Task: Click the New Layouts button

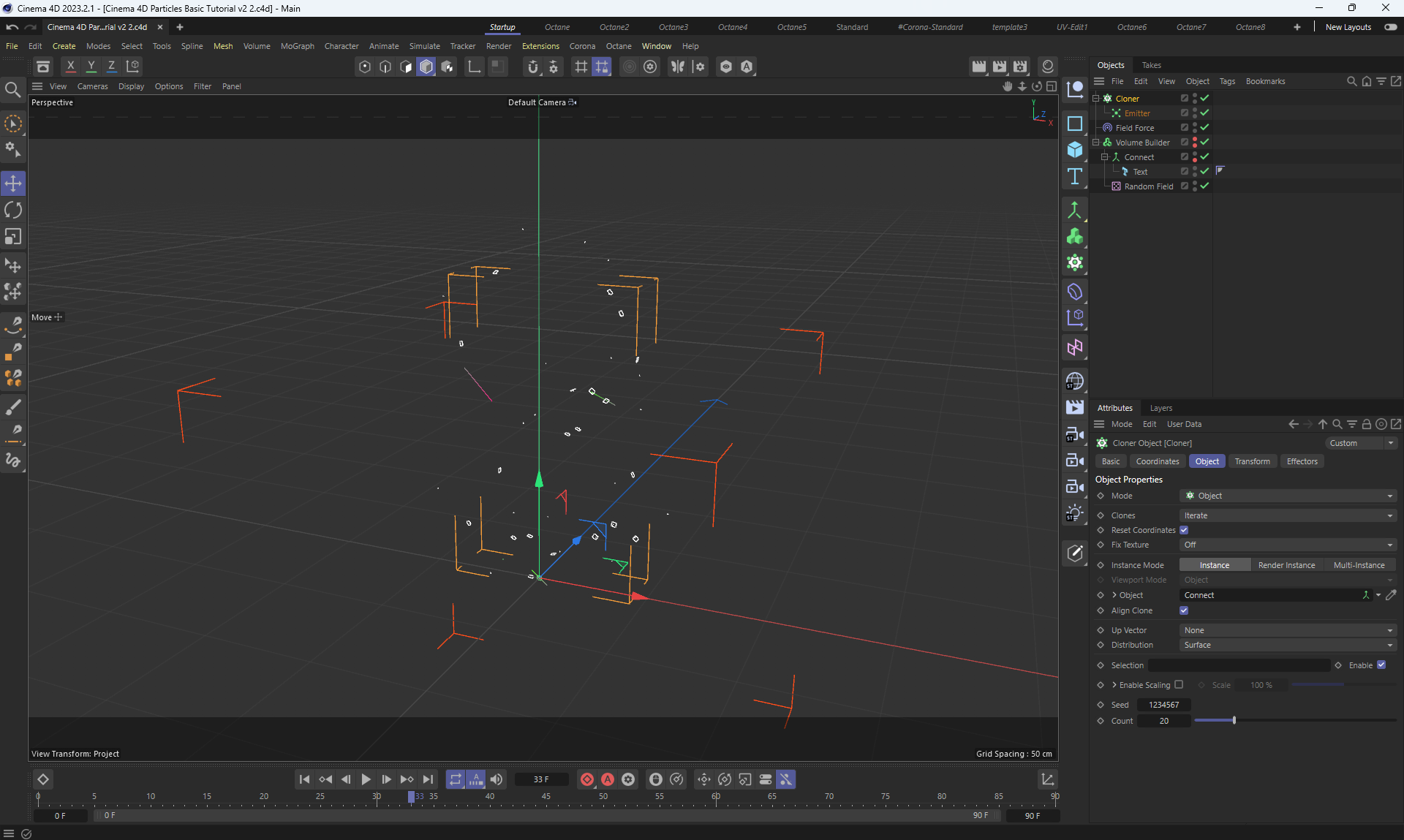Action: pos(1348,27)
